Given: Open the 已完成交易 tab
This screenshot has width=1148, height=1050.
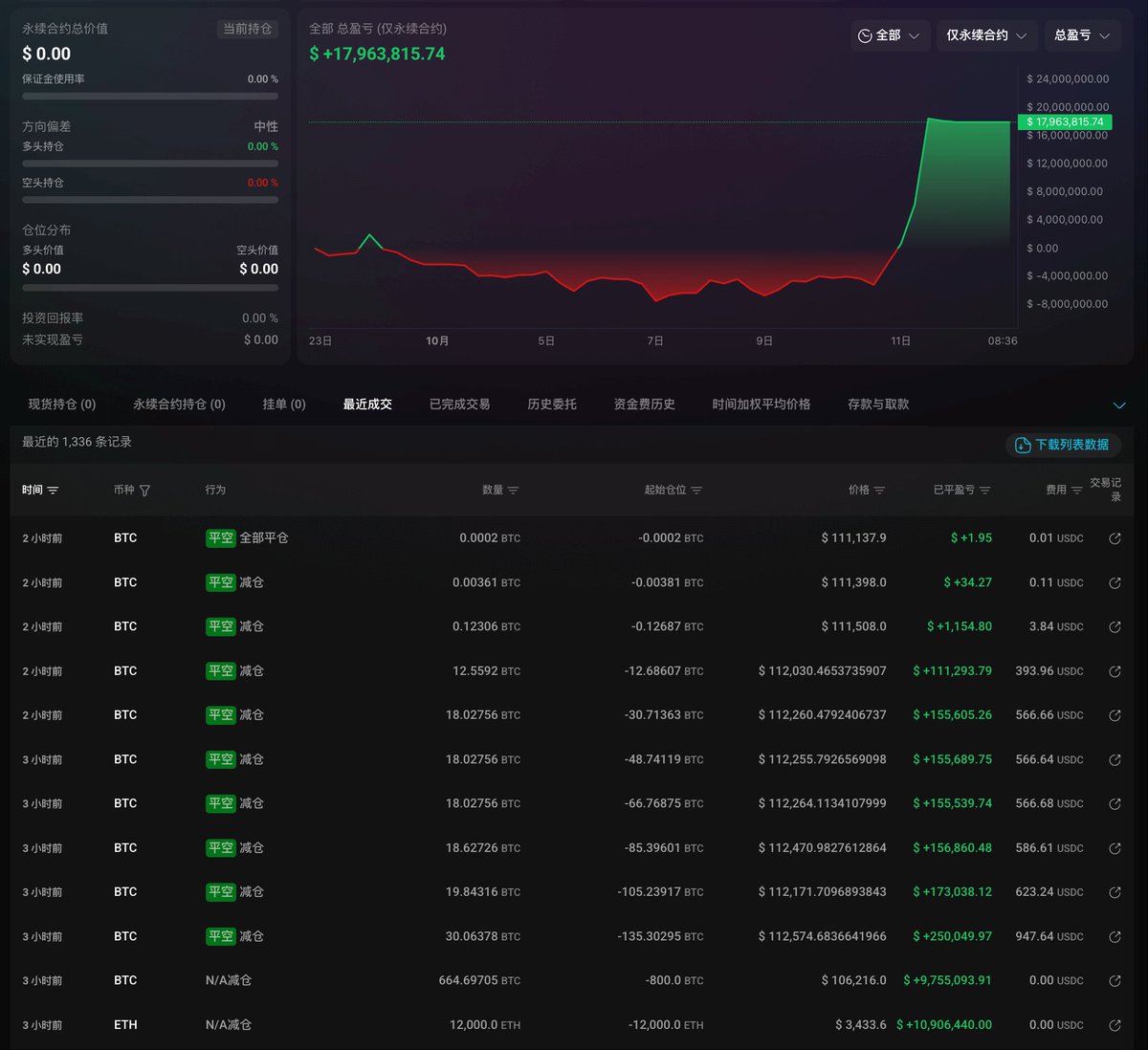Looking at the screenshot, I should (460, 405).
